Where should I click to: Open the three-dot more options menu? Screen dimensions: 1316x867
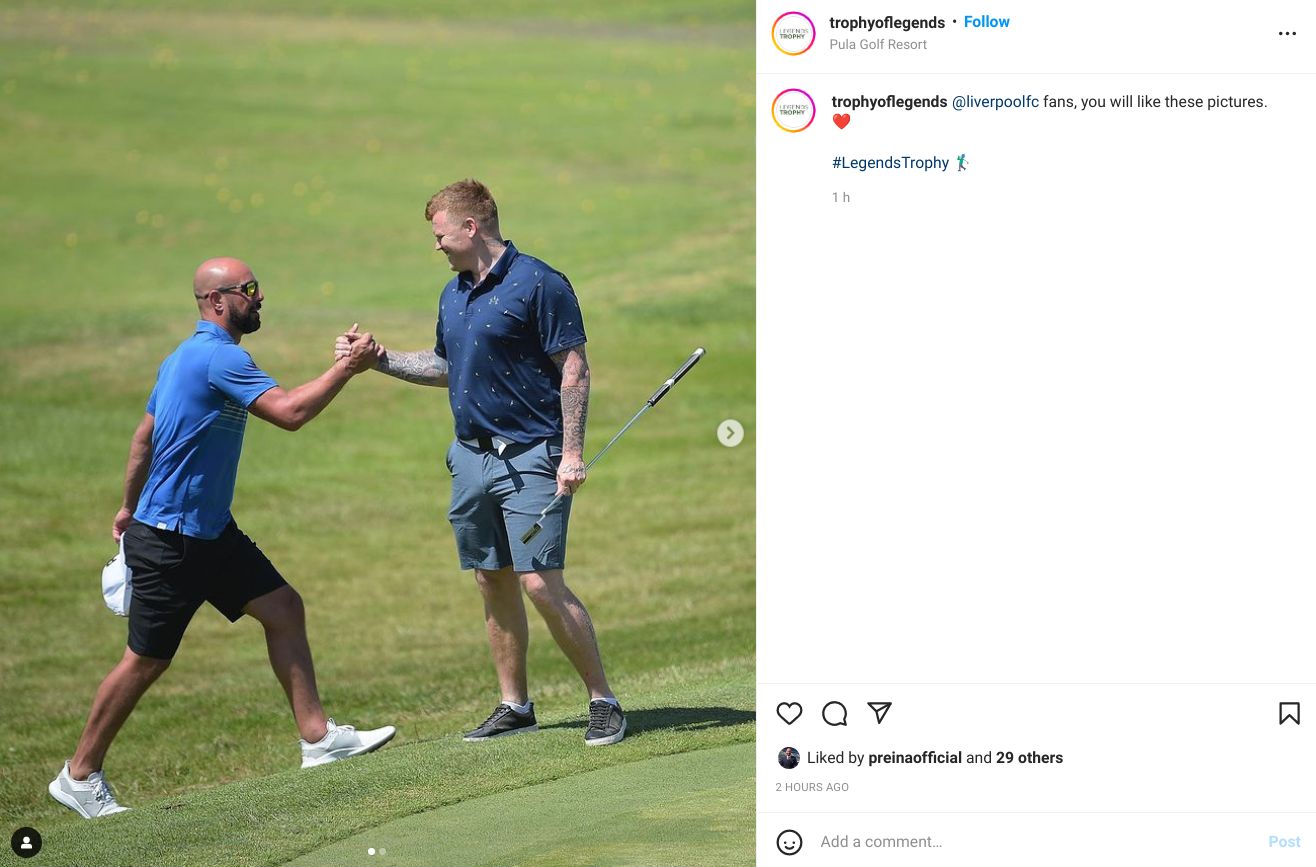[x=1287, y=34]
